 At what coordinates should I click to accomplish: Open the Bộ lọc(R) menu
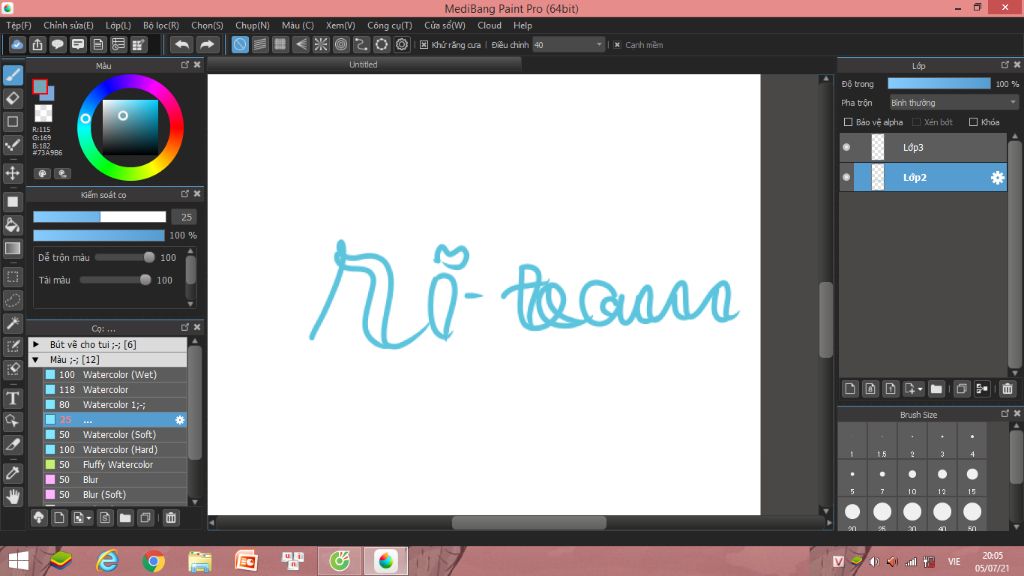161,25
